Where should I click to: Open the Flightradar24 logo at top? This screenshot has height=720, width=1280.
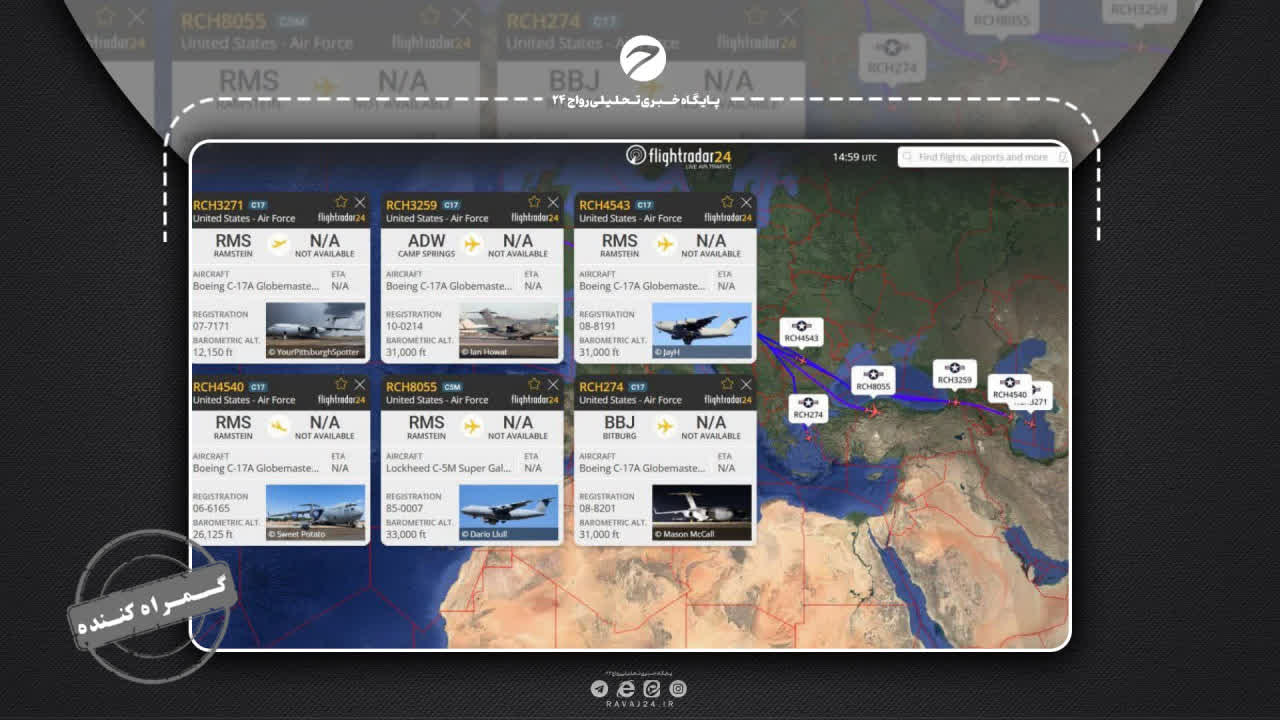pyautogui.click(x=679, y=156)
